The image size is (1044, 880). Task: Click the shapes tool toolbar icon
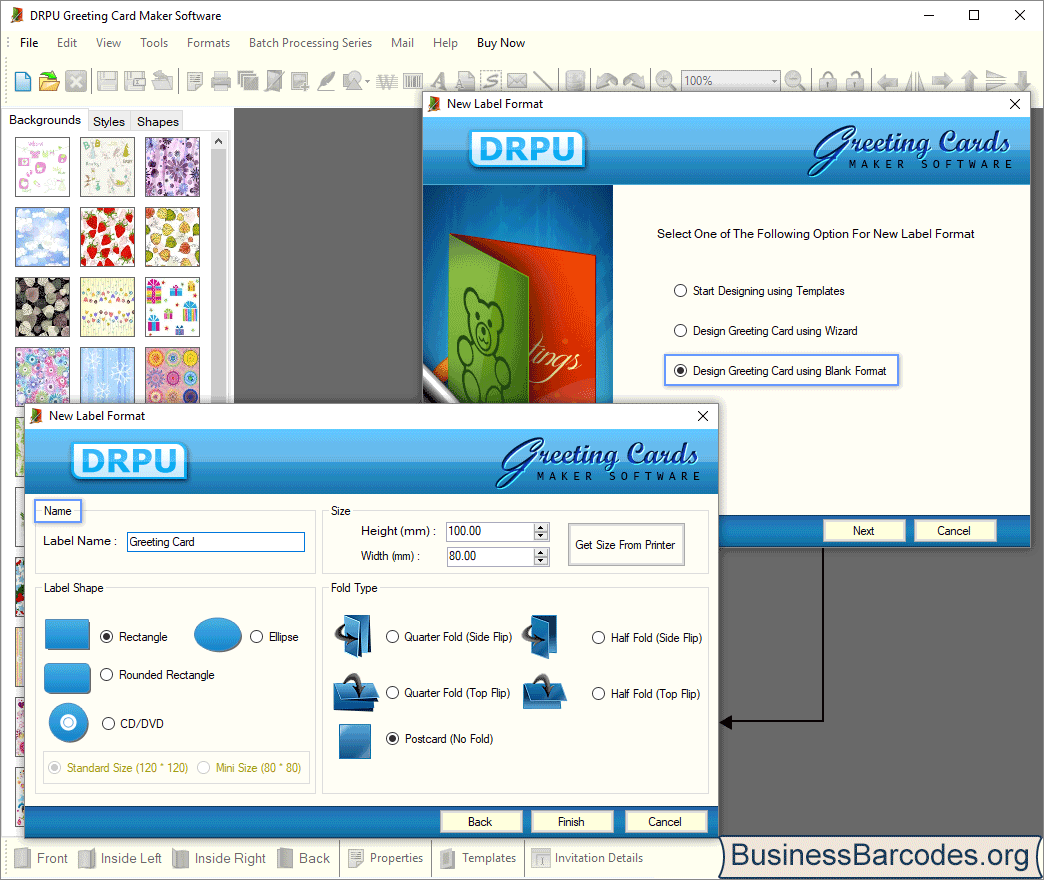click(x=352, y=81)
